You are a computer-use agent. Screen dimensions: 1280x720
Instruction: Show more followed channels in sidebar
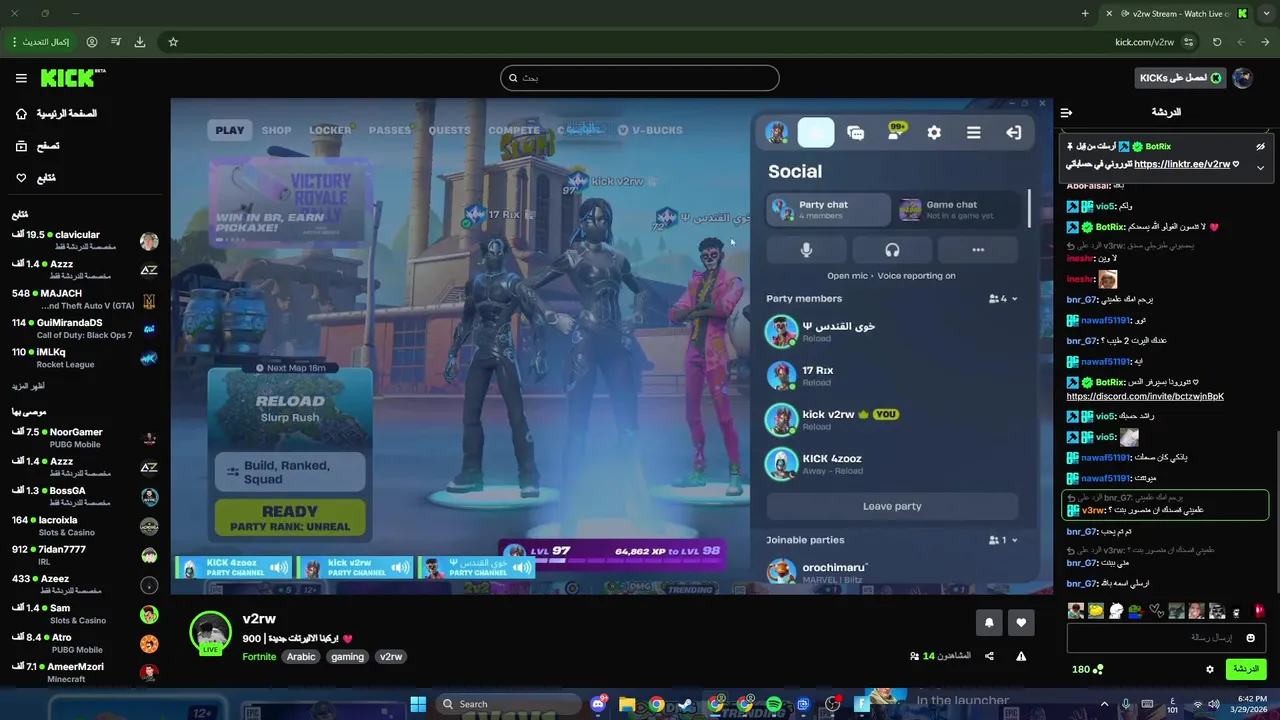28,386
